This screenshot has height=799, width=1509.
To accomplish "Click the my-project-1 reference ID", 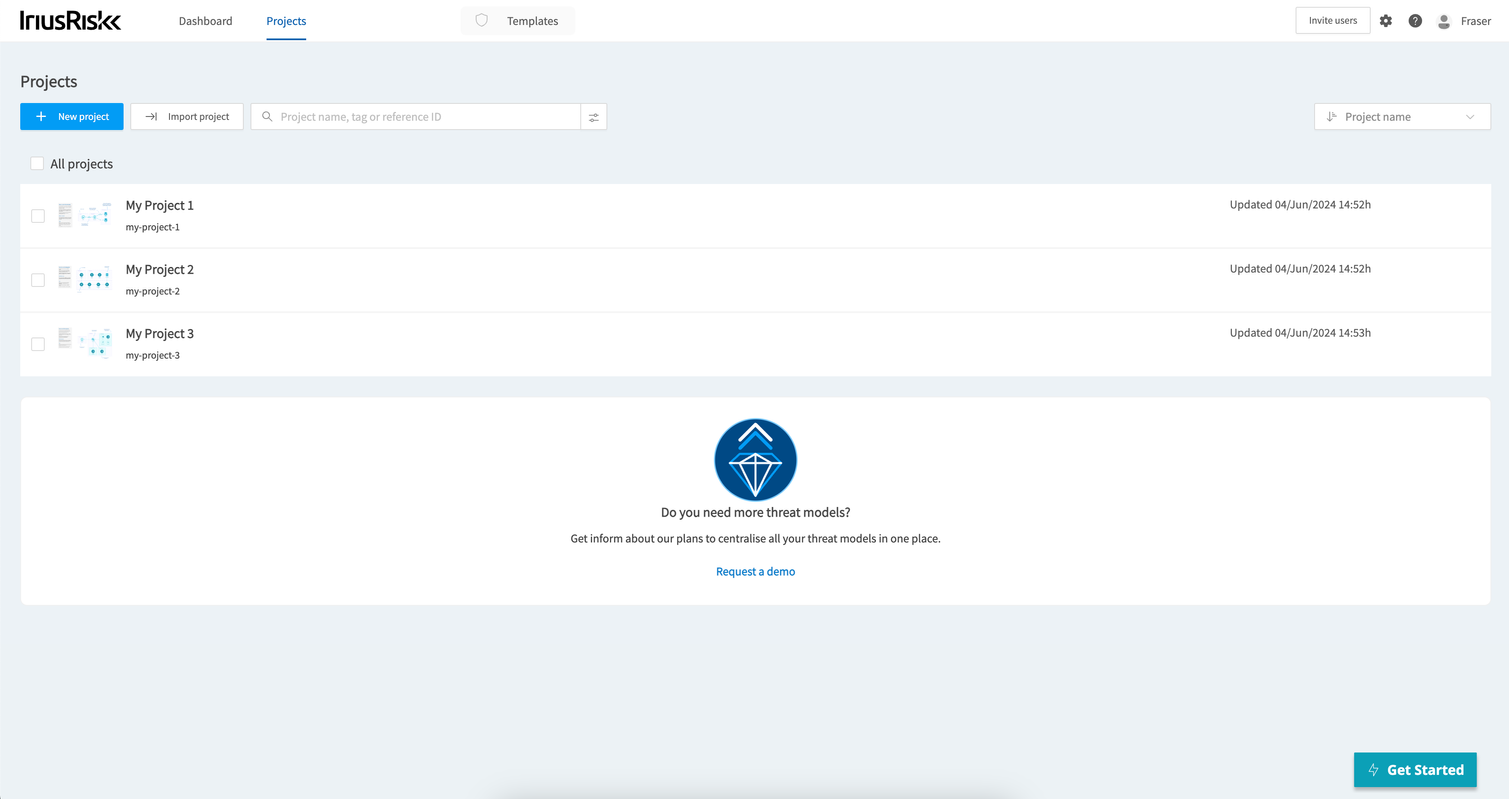I will click(x=153, y=227).
